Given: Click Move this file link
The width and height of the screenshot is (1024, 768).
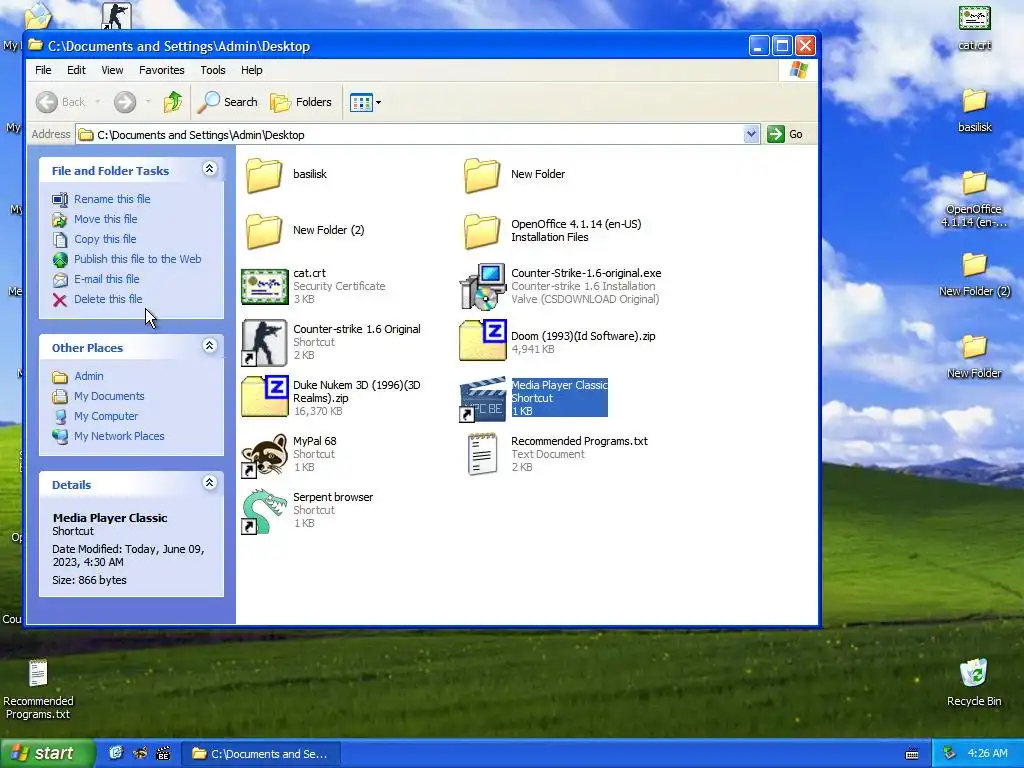Looking at the screenshot, I should point(105,219).
